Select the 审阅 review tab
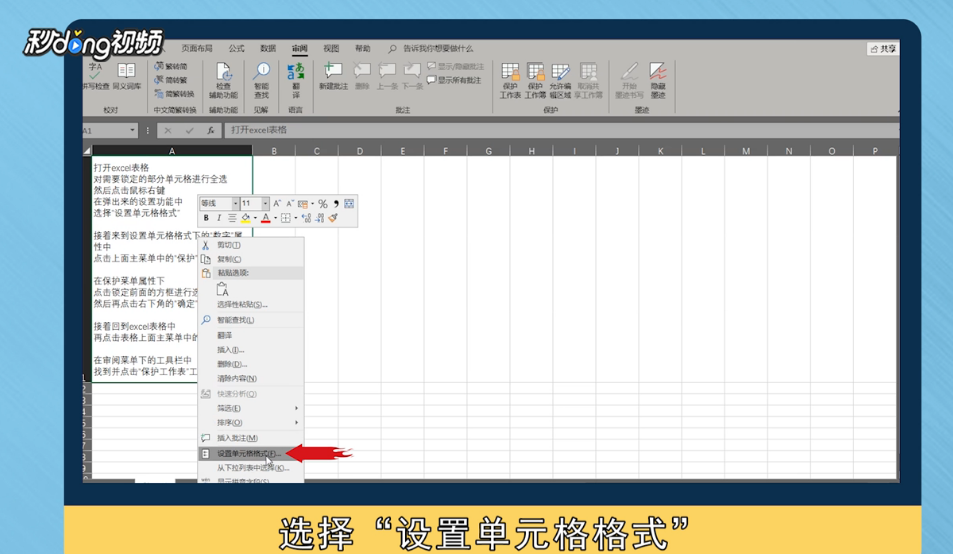The width and height of the screenshot is (953, 554). coord(300,48)
